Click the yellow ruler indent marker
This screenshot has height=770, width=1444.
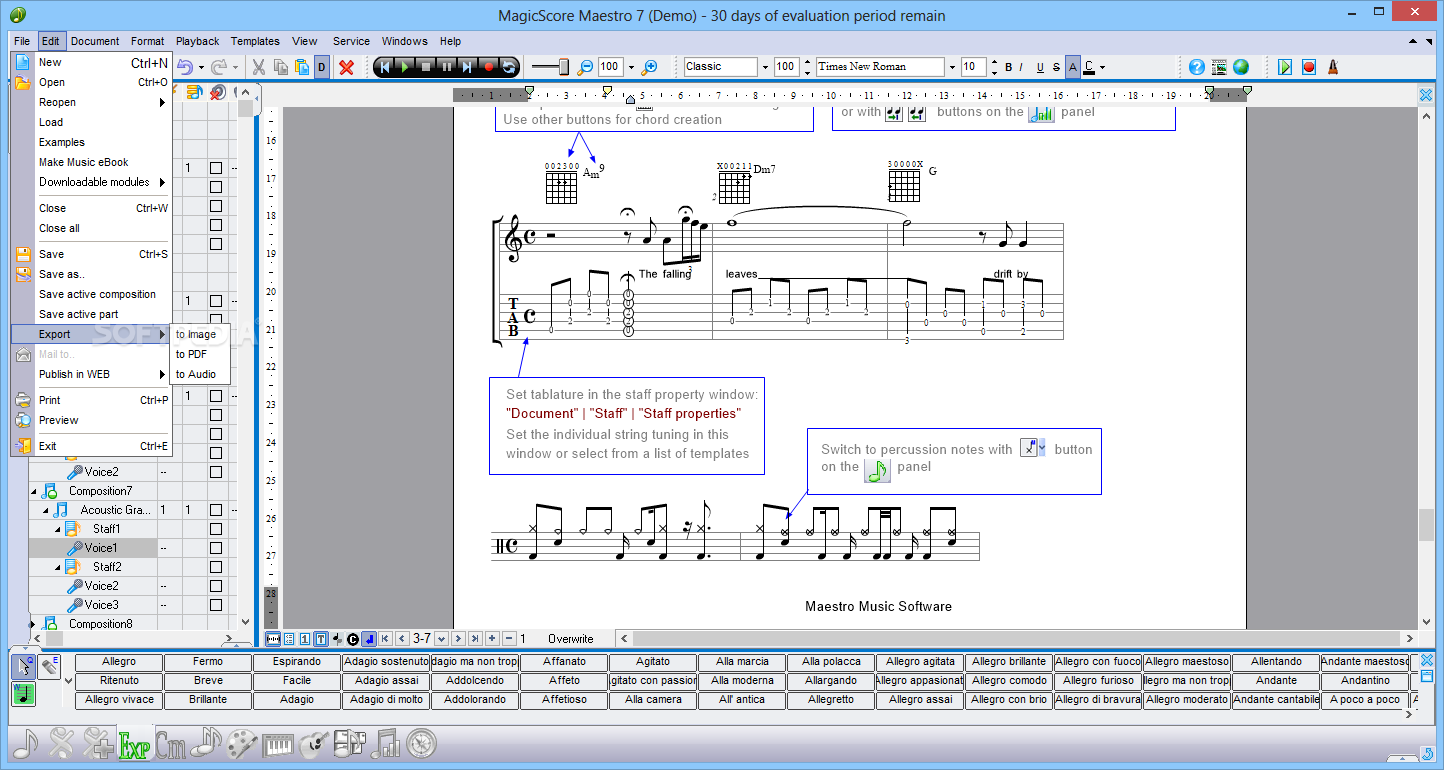607,92
